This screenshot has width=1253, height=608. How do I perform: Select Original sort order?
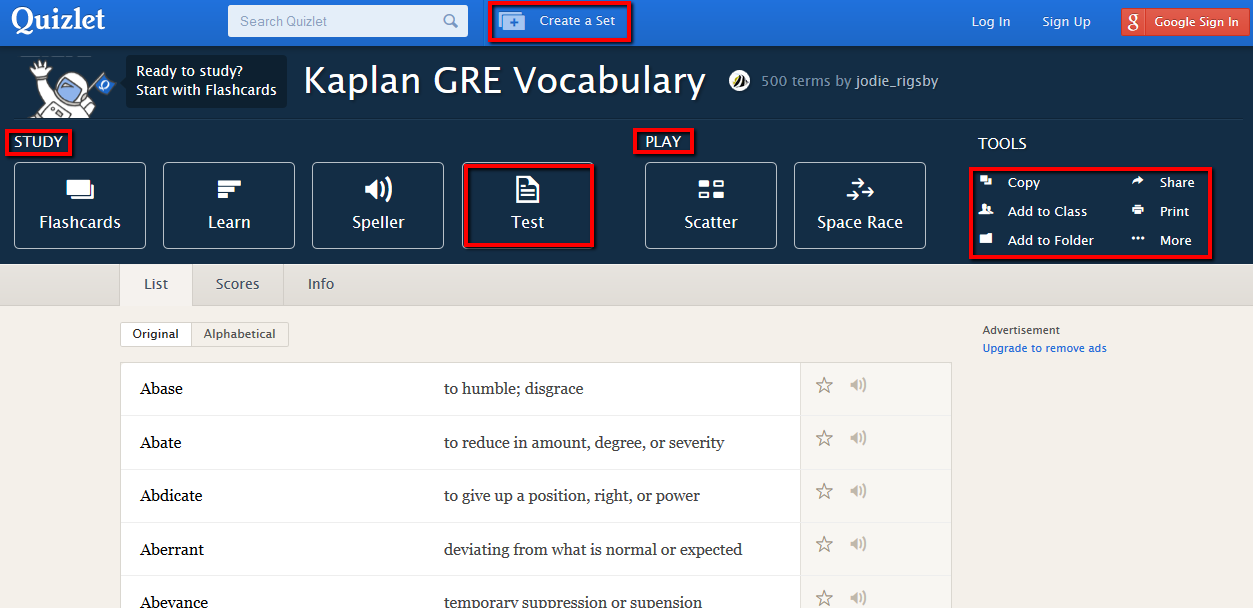pos(156,334)
